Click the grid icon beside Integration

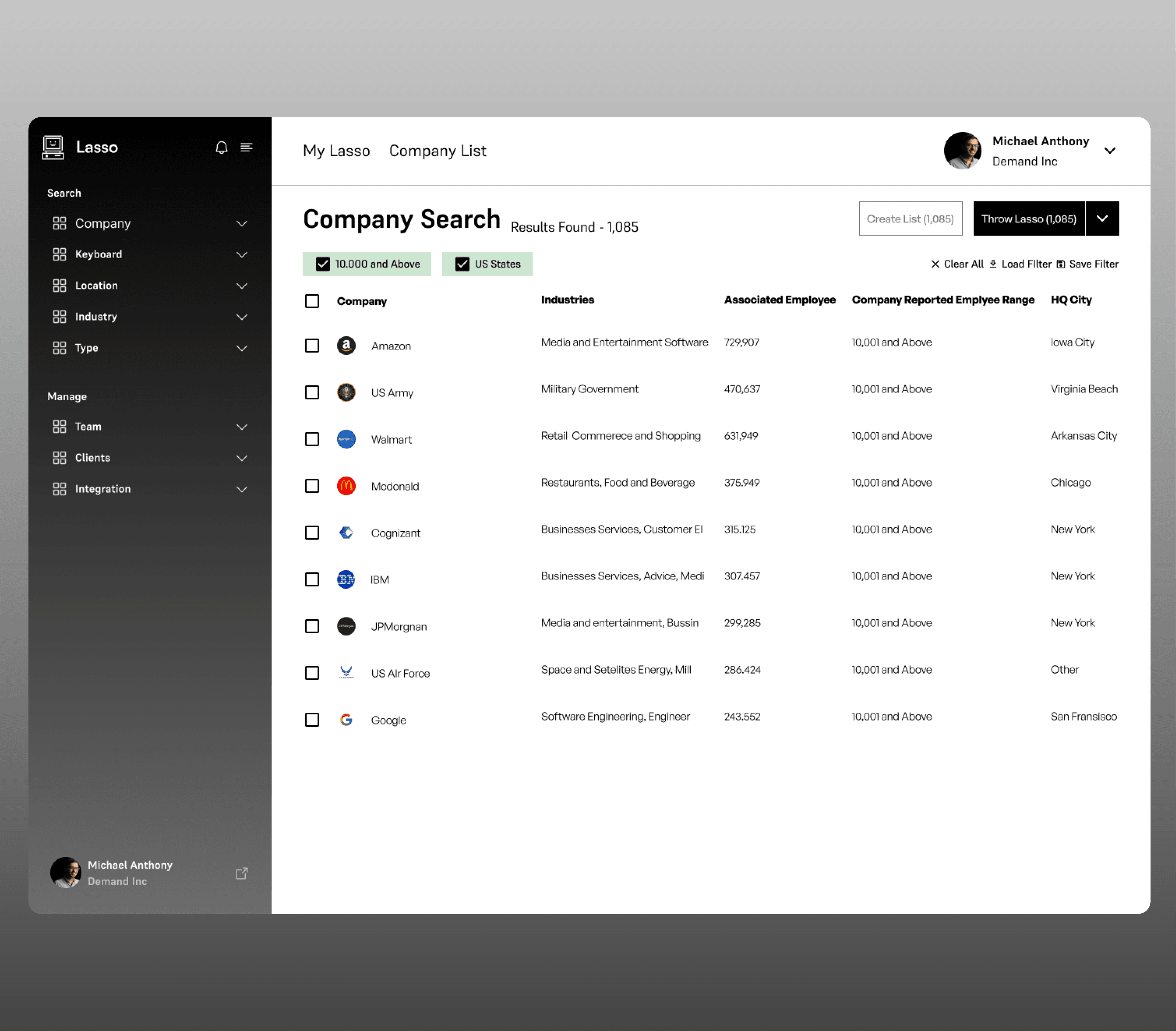tap(59, 488)
